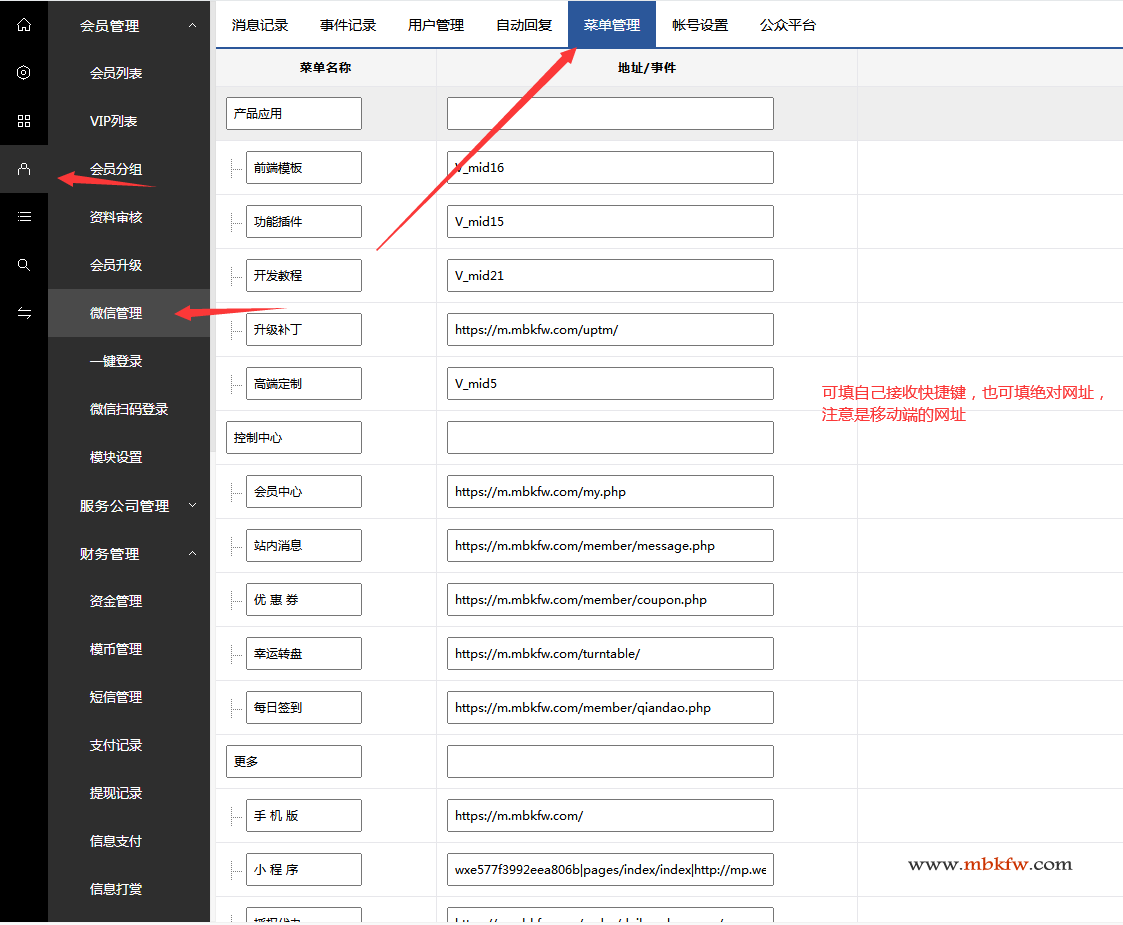
Task: Click the member user icon in rail
Action: click(x=24, y=169)
